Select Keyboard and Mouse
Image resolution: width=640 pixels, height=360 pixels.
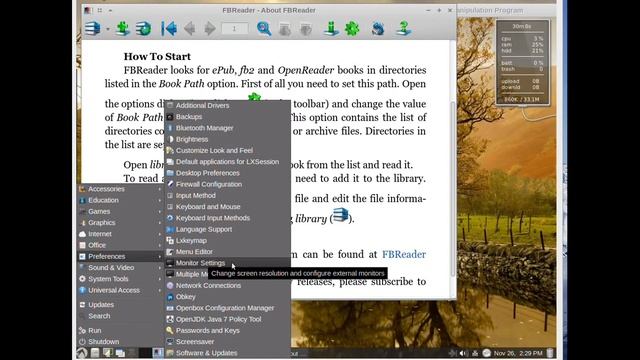coord(228,207)
